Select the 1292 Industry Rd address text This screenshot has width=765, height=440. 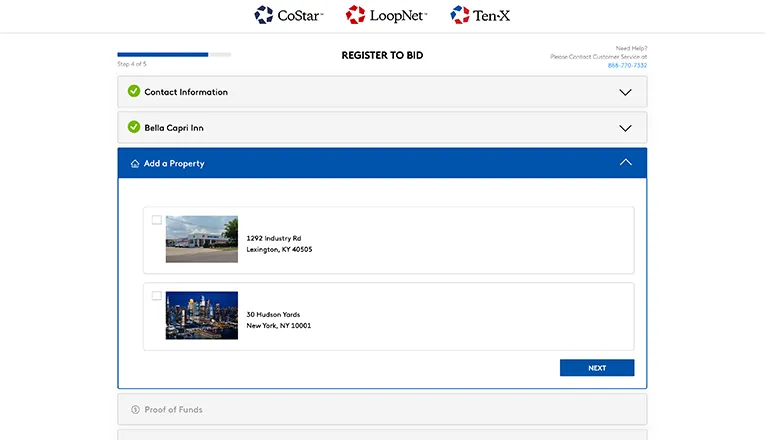click(274, 238)
